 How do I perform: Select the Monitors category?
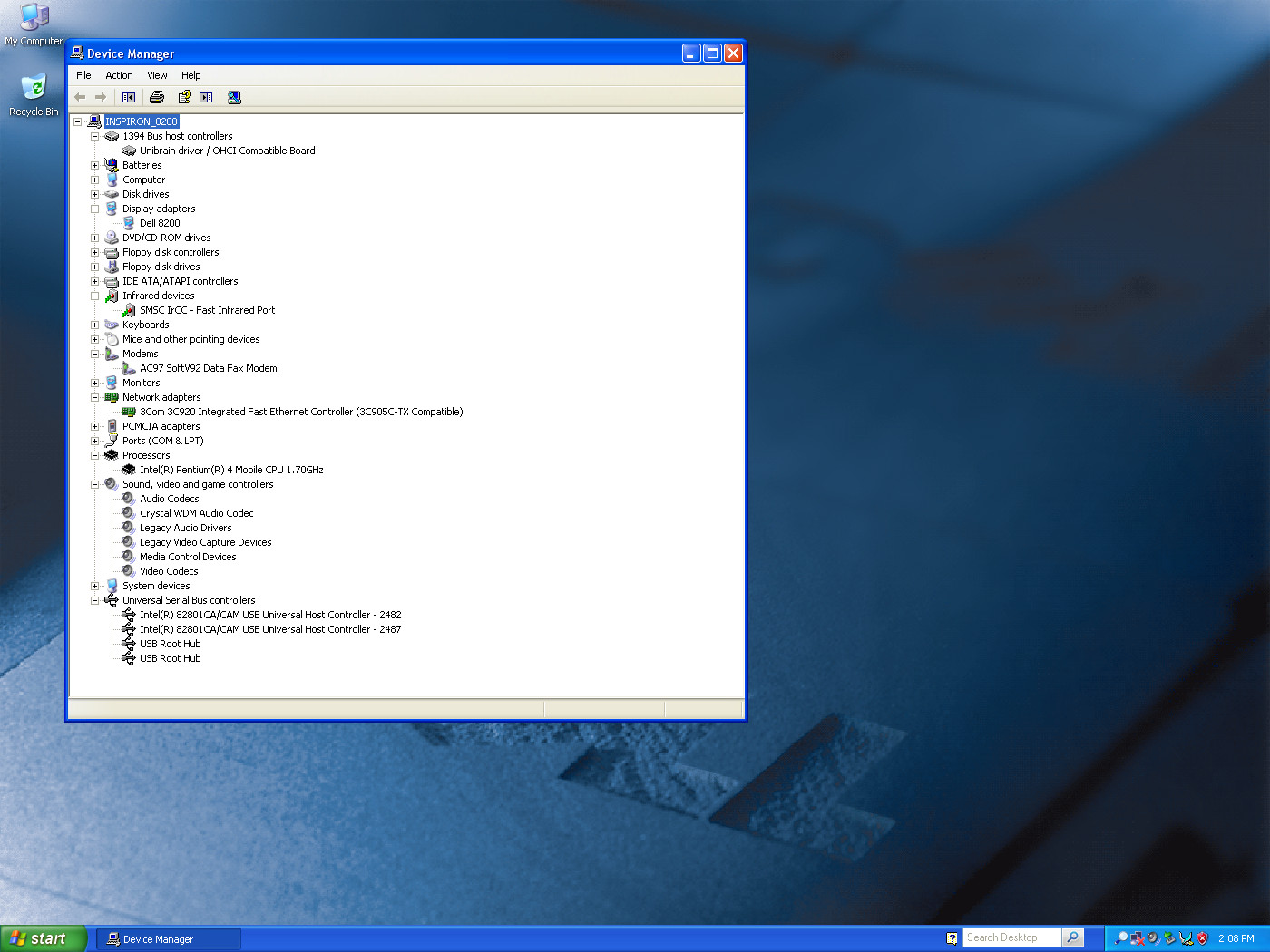(141, 383)
